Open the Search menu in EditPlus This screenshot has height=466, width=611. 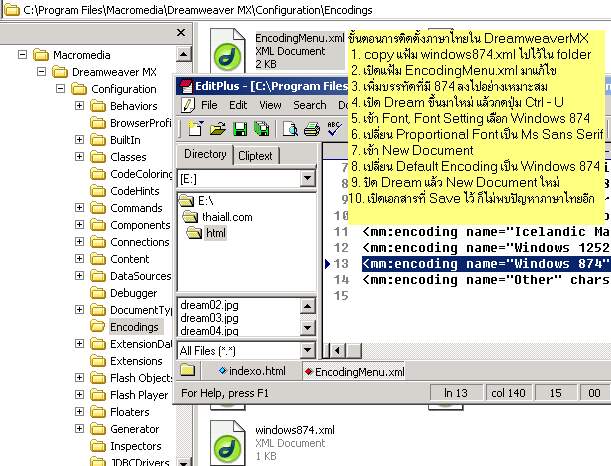click(x=309, y=105)
